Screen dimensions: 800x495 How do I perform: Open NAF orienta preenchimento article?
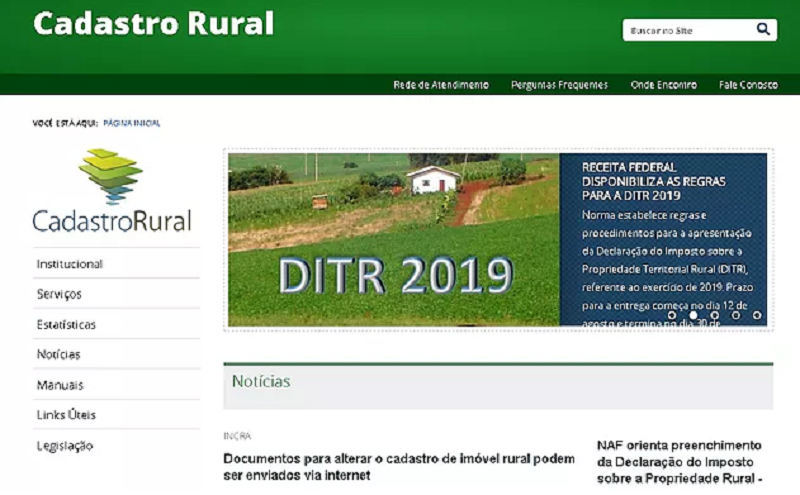point(680,462)
